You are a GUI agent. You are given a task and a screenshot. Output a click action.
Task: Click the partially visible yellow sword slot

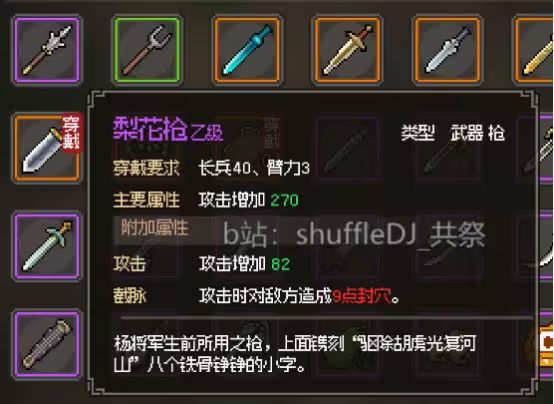coord(534,50)
